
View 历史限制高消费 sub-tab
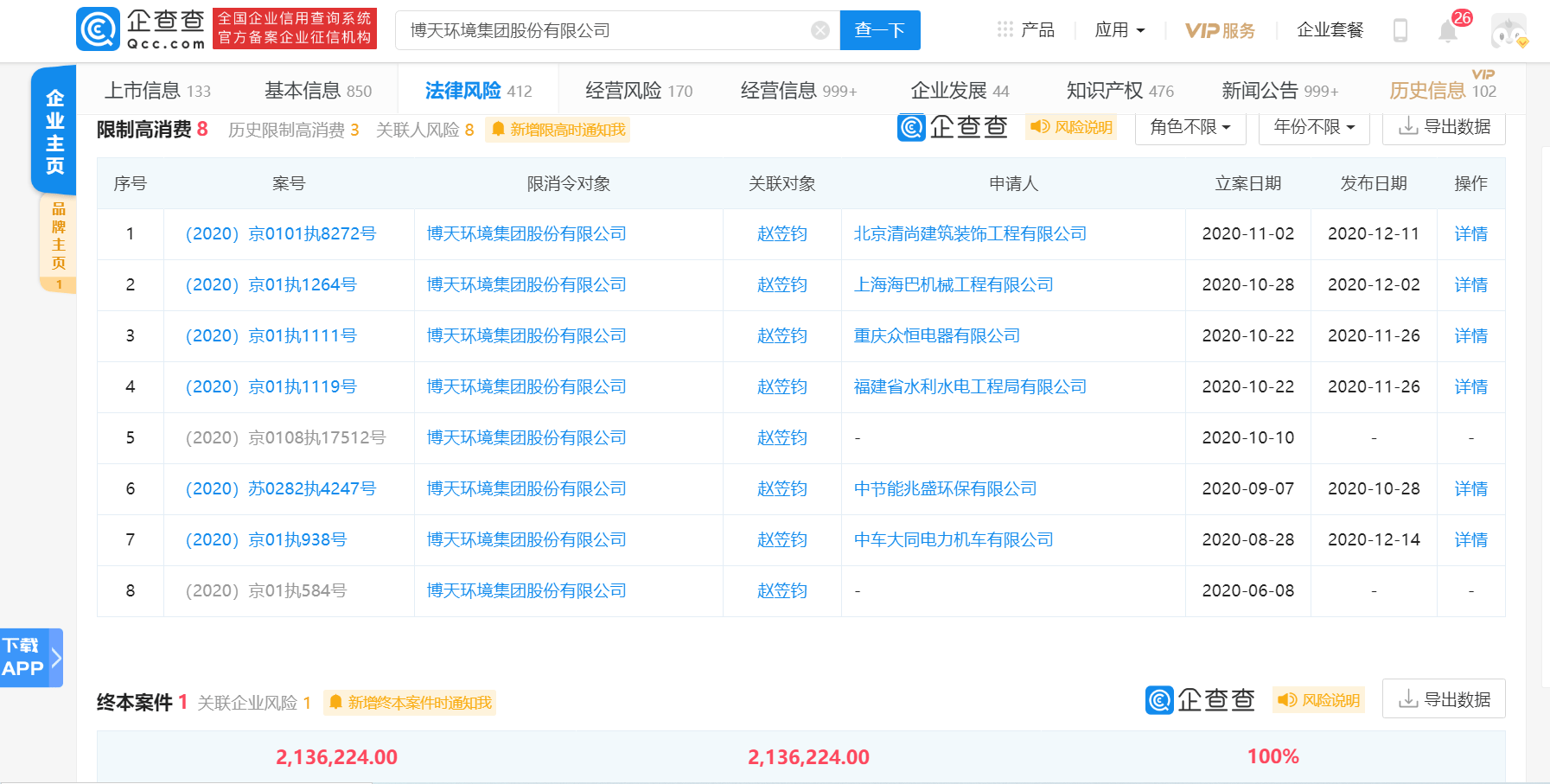[x=293, y=130]
